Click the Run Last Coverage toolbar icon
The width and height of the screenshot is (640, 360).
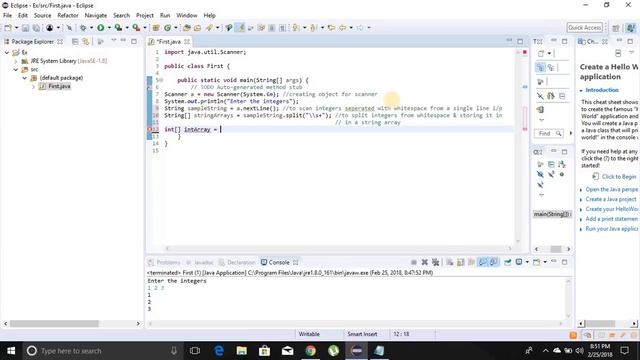[x=118, y=28]
